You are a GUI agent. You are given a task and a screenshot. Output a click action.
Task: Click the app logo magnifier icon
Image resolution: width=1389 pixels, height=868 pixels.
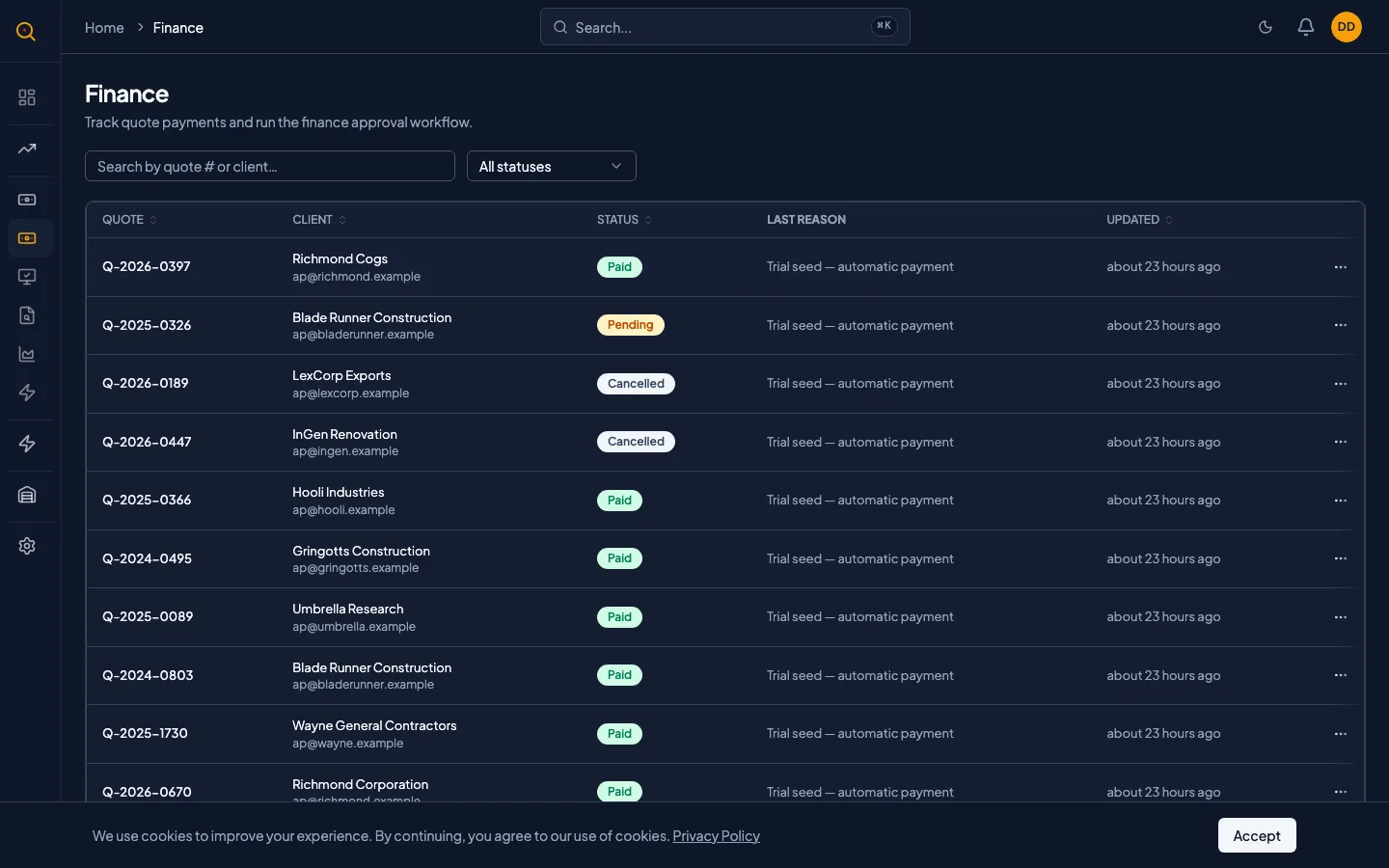[x=26, y=32]
